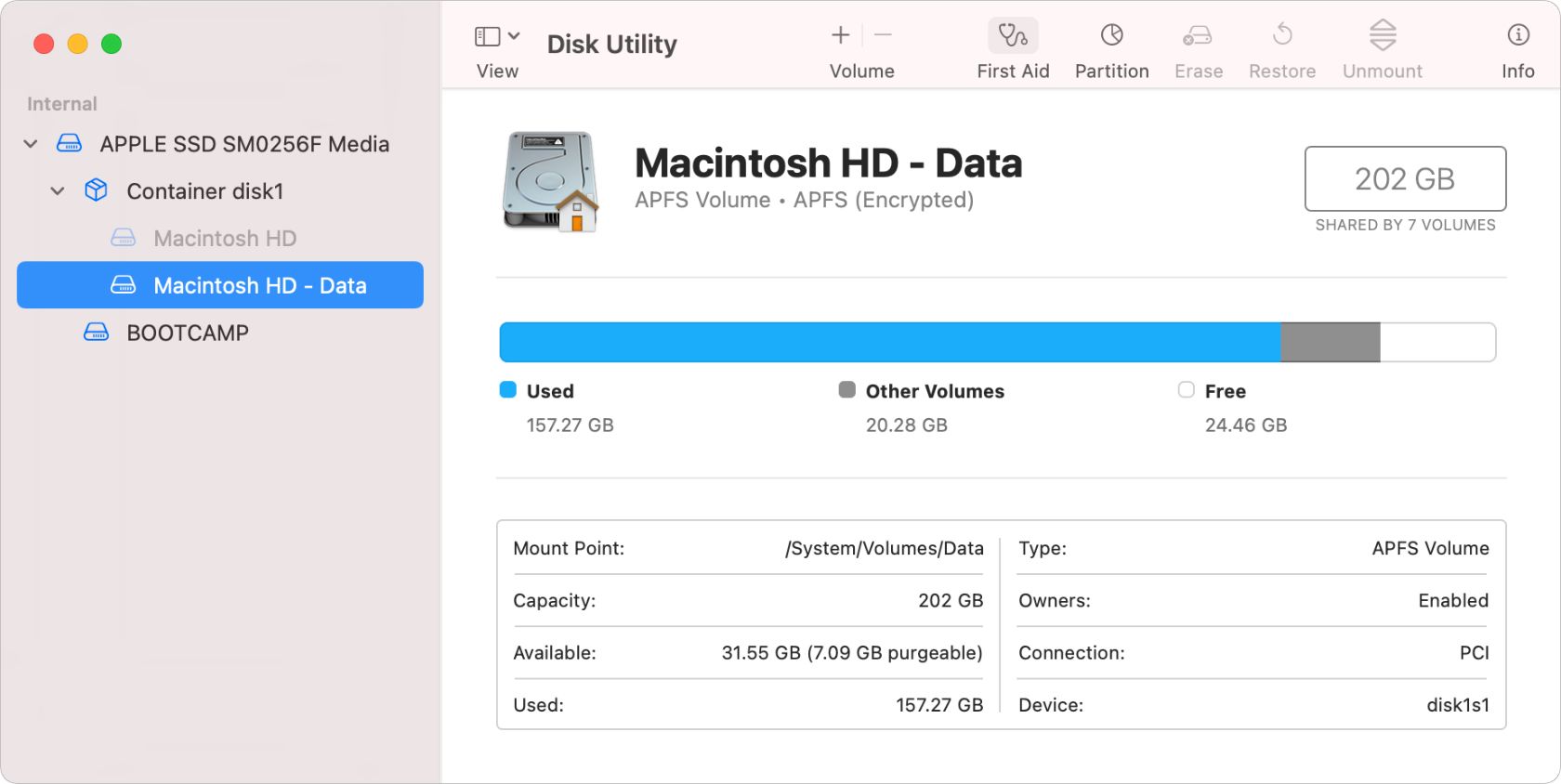Run First Aid on the volume
The width and height of the screenshot is (1561, 784).
1012,37
